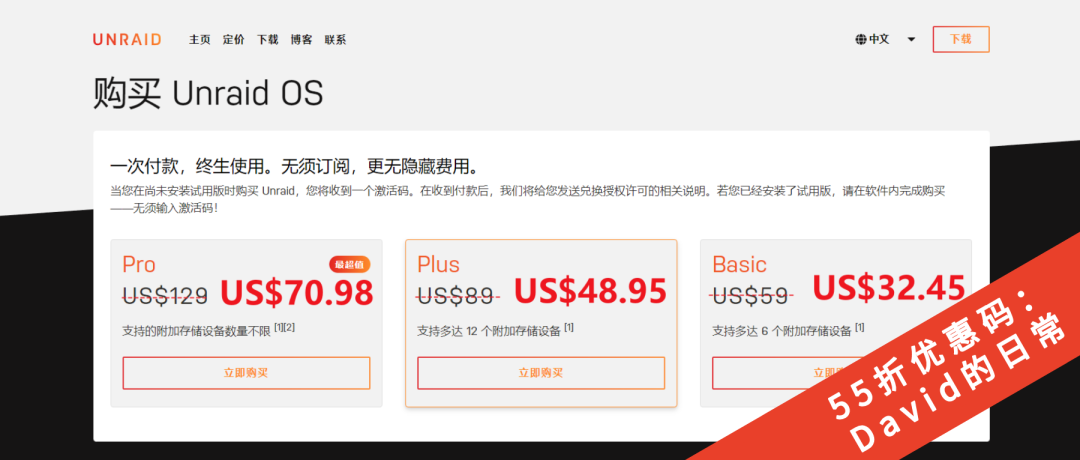Viewport: 1080px width, 460px height.
Task: Click the globe language icon
Action: click(861, 39)
